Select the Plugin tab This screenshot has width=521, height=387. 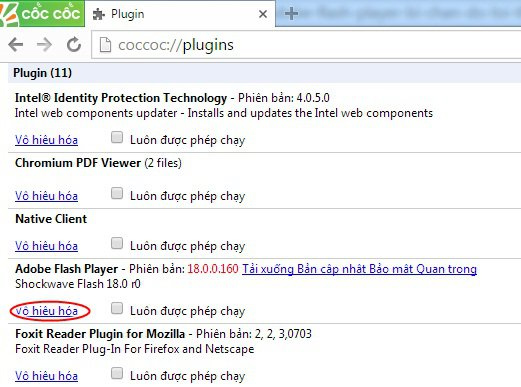point(180,14)
